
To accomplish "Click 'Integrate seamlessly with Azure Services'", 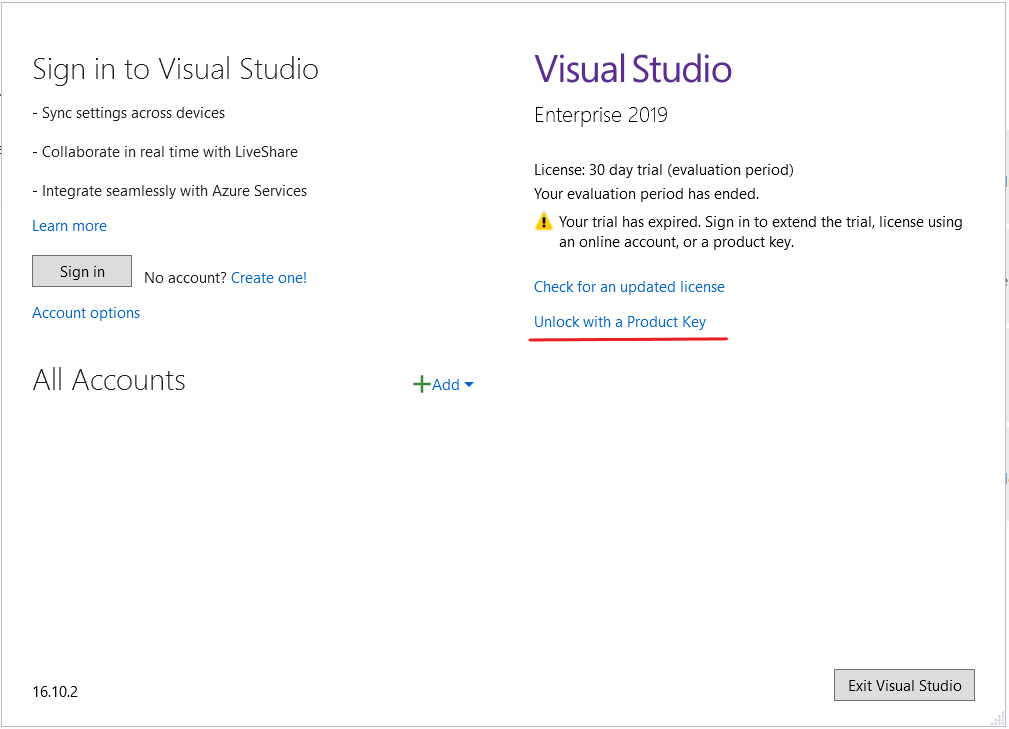I will tap(170, 191).
